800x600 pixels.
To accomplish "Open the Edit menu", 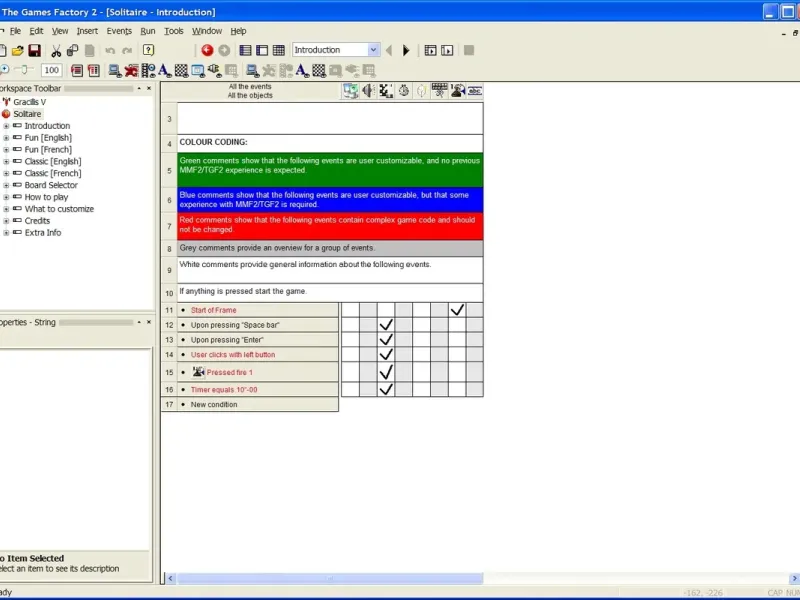I will [36, 31].
